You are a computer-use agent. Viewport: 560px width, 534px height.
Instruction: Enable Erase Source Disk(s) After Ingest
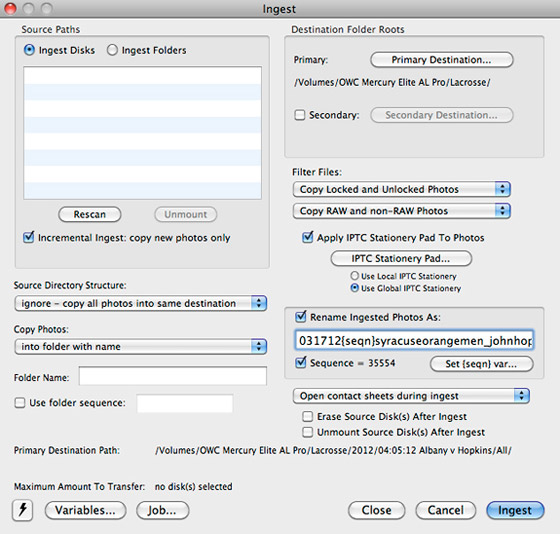[308, 416]
